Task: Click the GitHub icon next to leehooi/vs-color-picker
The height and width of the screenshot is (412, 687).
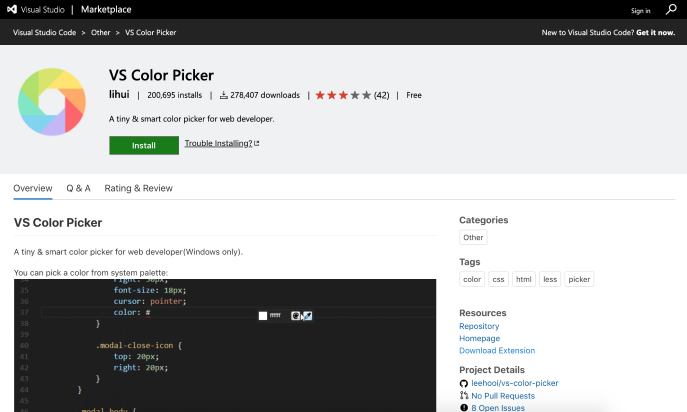Action: point(464,384)
